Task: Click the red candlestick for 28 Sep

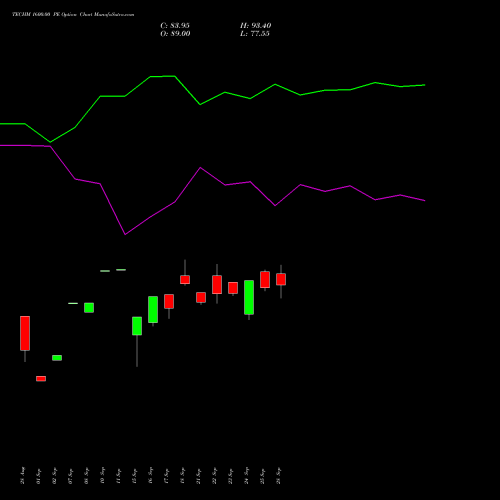Action: click(x=281, y=279)
